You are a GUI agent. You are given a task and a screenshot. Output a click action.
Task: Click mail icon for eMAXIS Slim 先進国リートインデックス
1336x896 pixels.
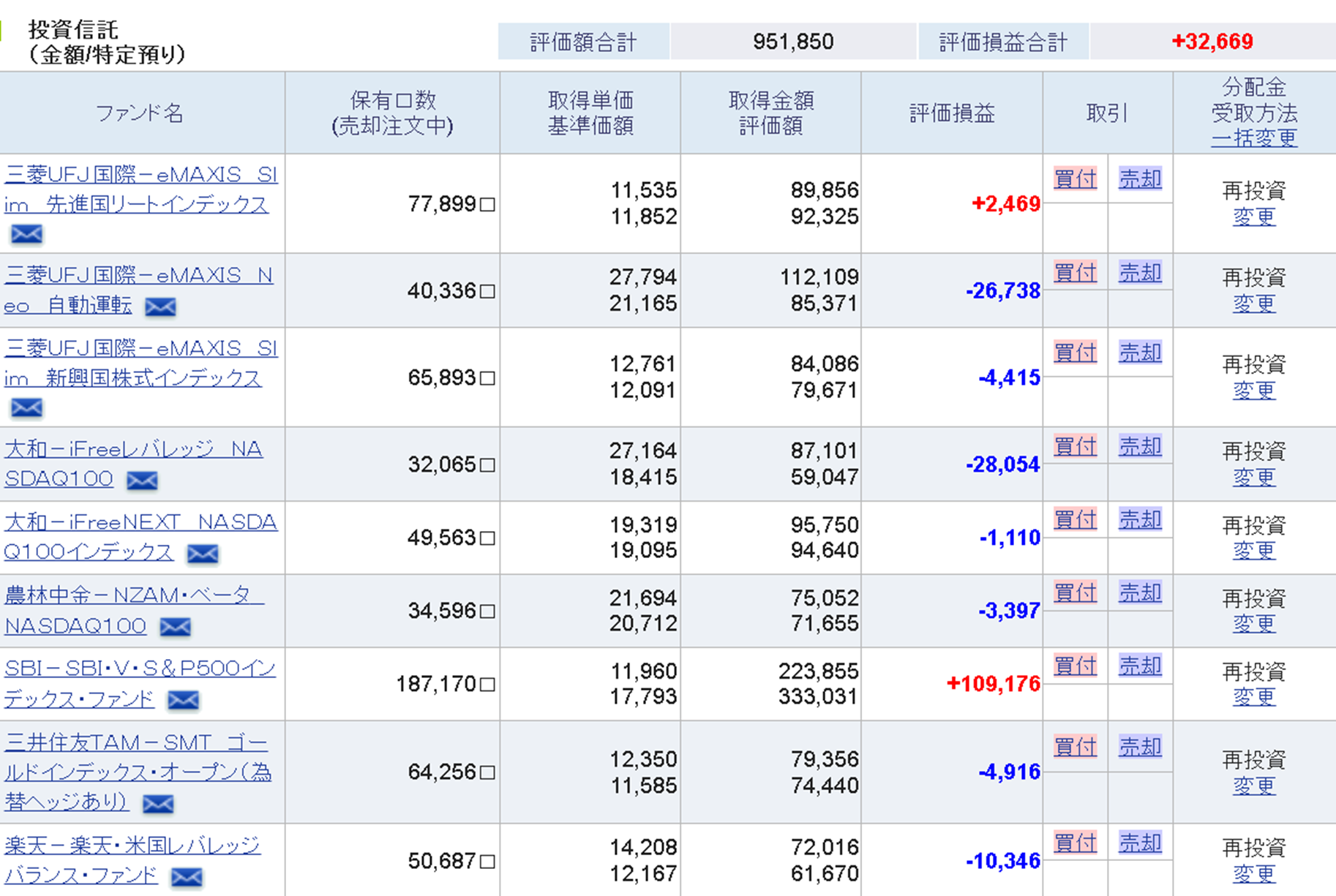pos(27,234)
